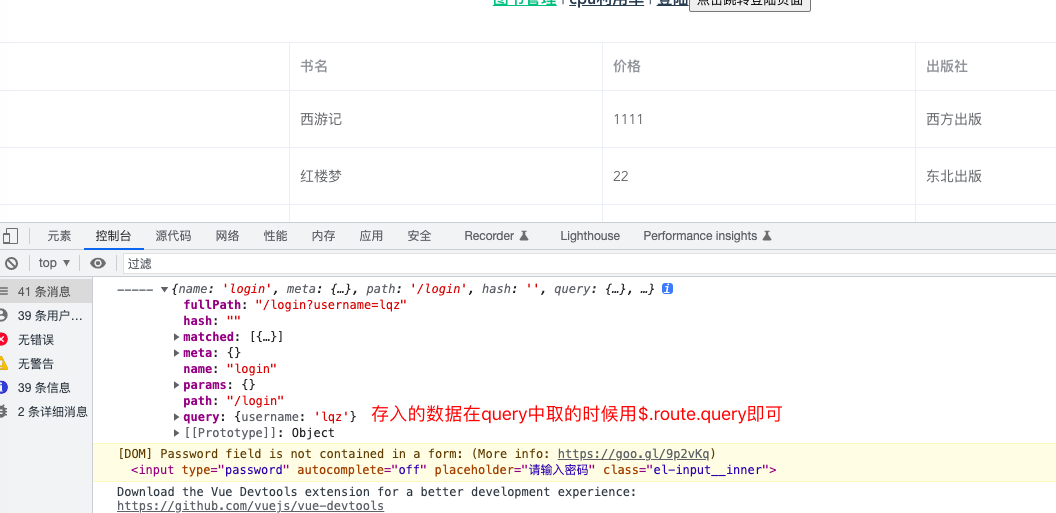Screen dimensions: 1056x513
Task: Select 41 条消息 in console sidebar
Action: click(x=44, y=292)
